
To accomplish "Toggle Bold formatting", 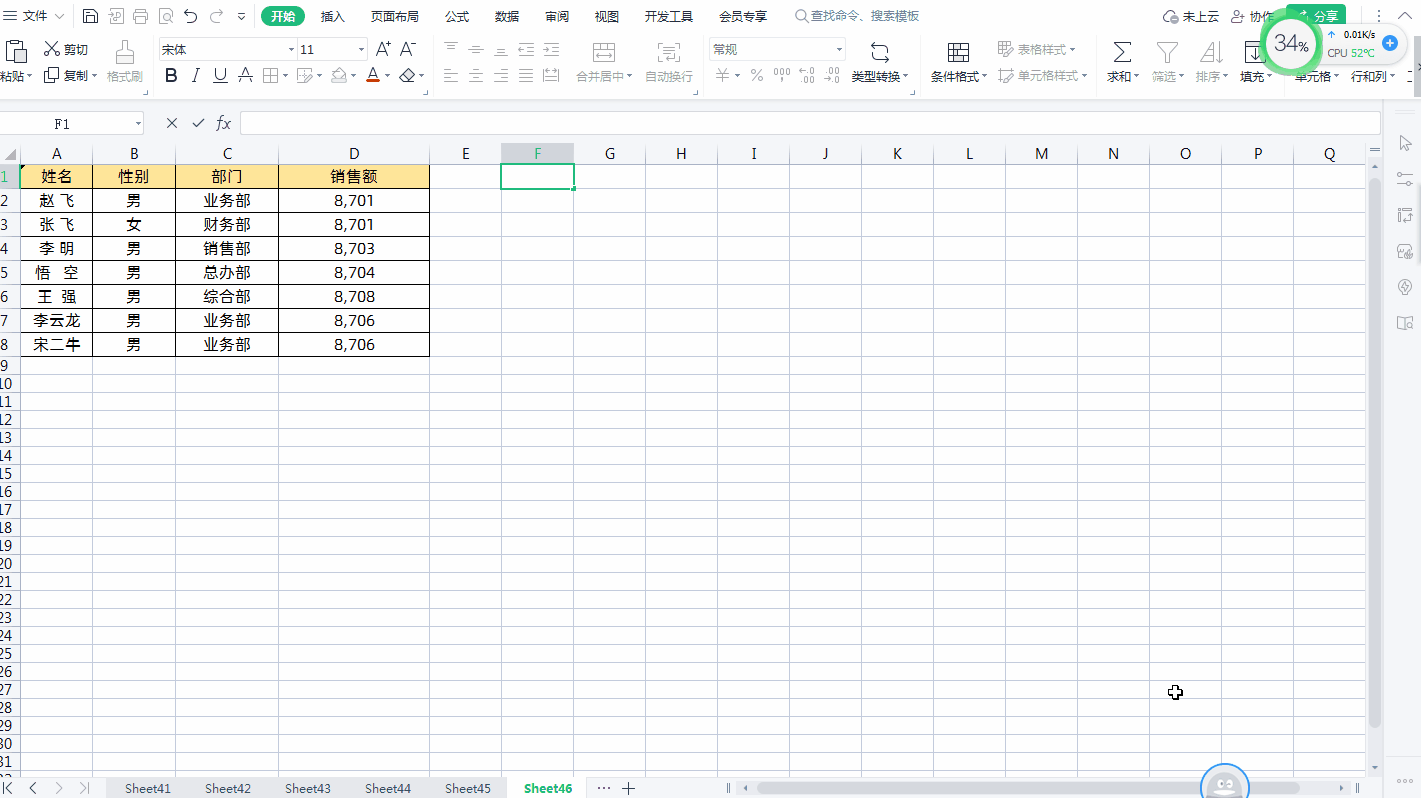I will (x=170, y=76).
